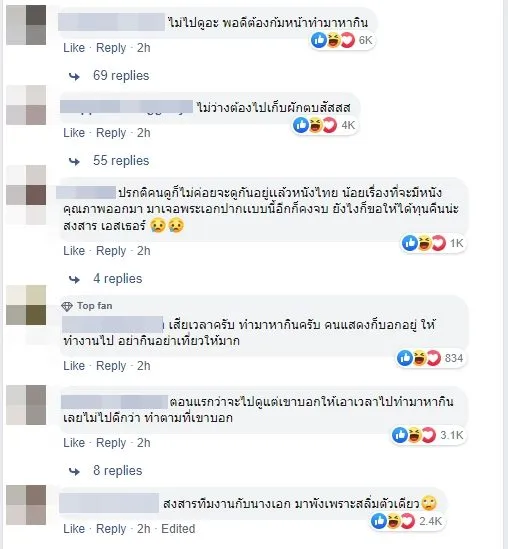The image size is (508, 549).
Task: Show the 8 replies thread
Action: [x=118, y=471]
